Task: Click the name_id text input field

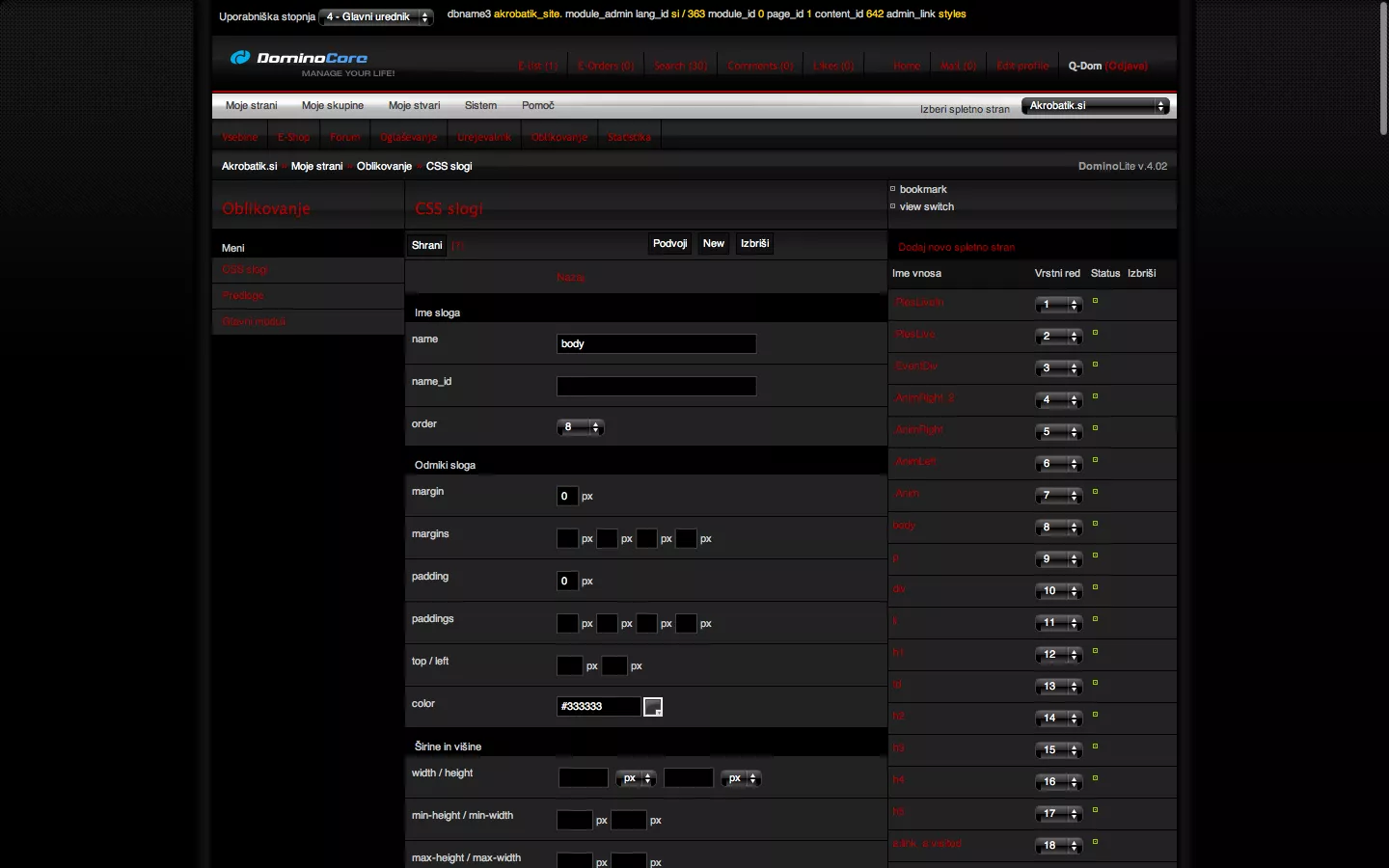Action: [x=656, y=387]
